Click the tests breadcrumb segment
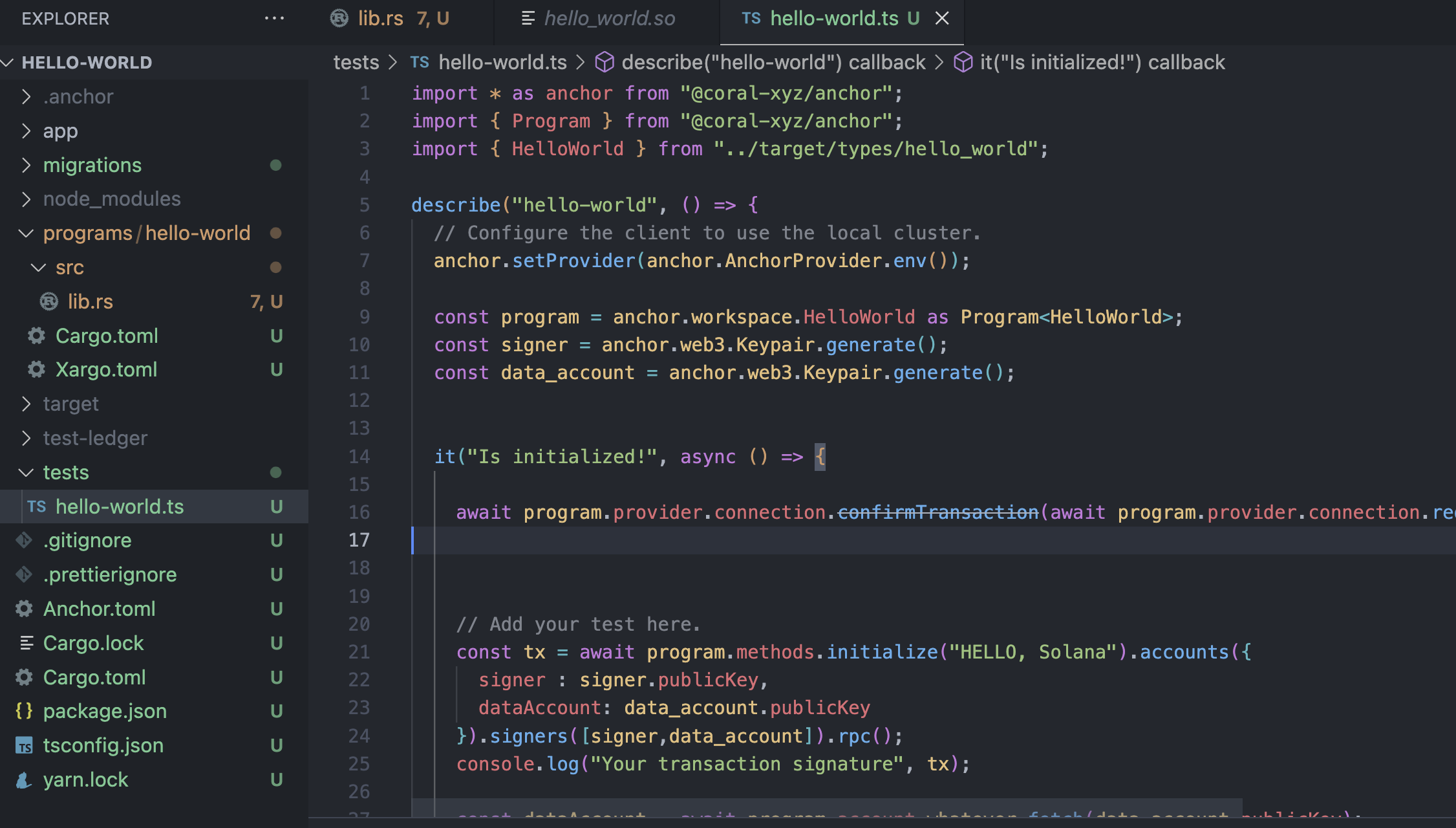 tap(356, 62)
